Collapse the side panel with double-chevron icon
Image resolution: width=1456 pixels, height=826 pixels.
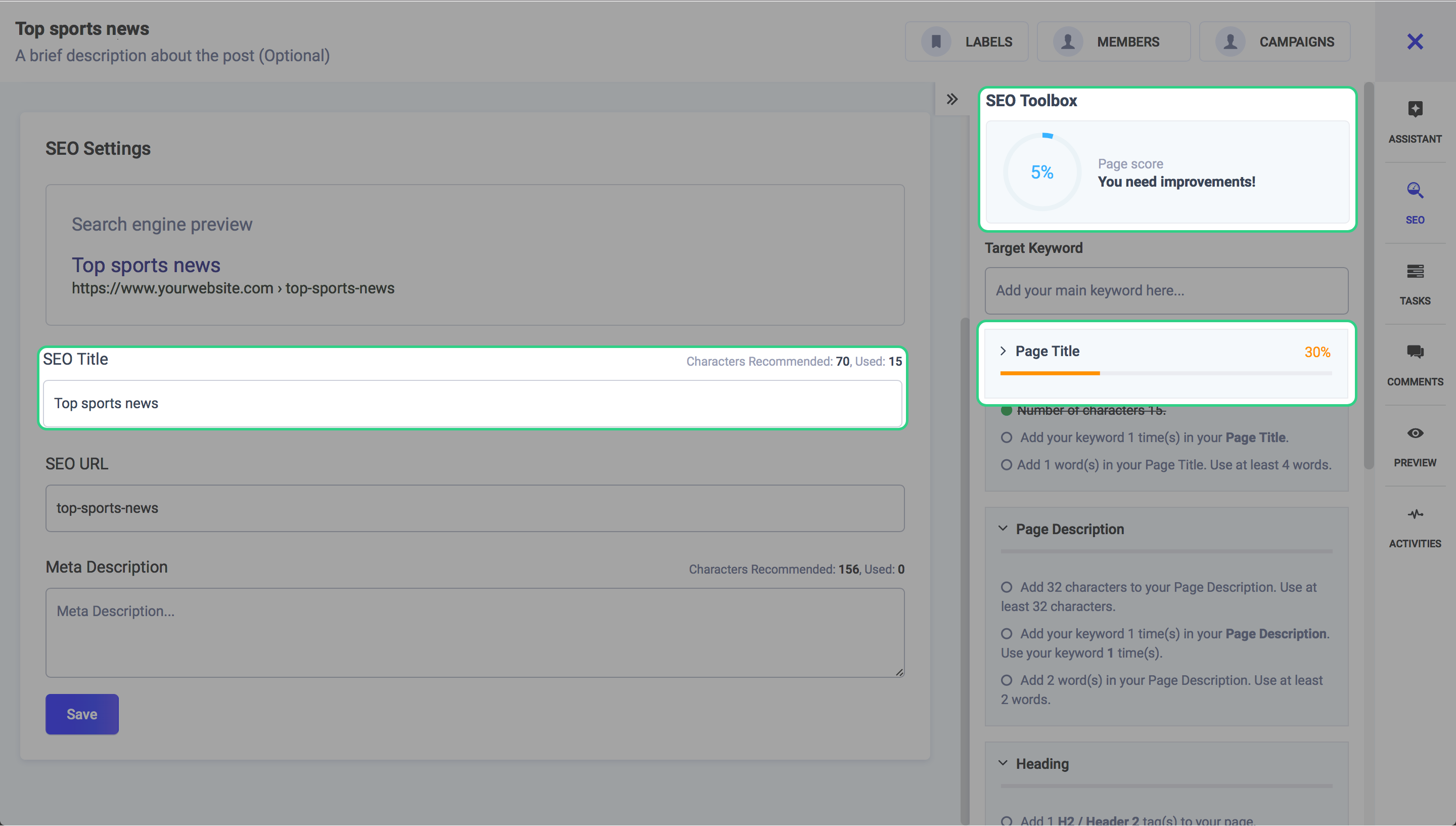coord(952,99)
